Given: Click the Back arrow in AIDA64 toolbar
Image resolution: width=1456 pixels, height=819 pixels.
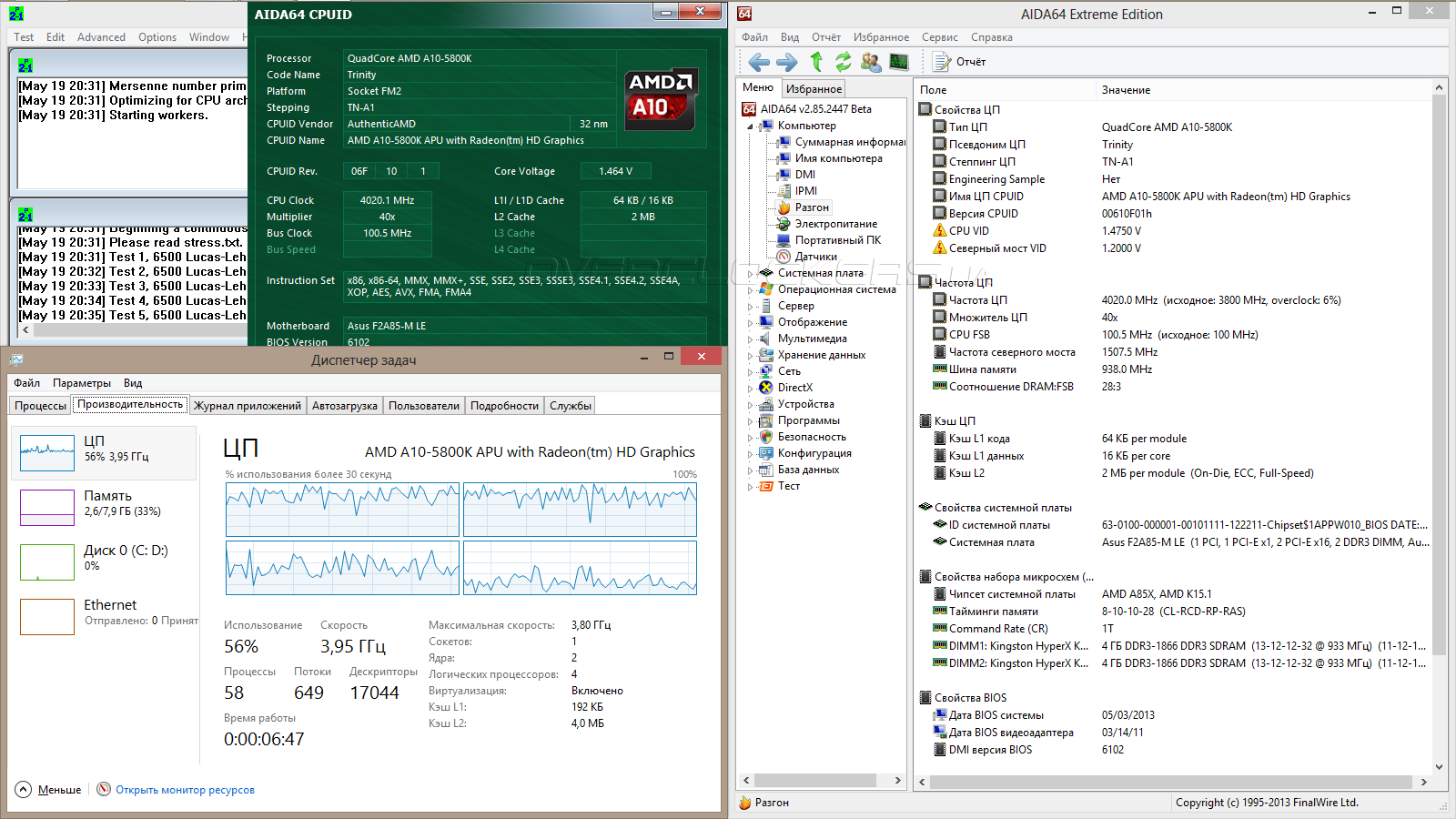Looking at the screenshot, I should point(758,62).
